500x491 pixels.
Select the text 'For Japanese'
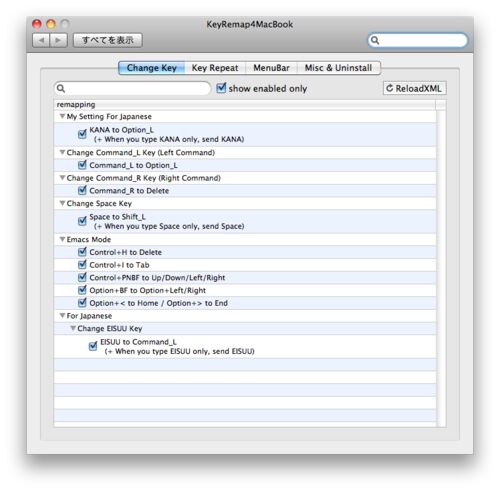point(89,316)
